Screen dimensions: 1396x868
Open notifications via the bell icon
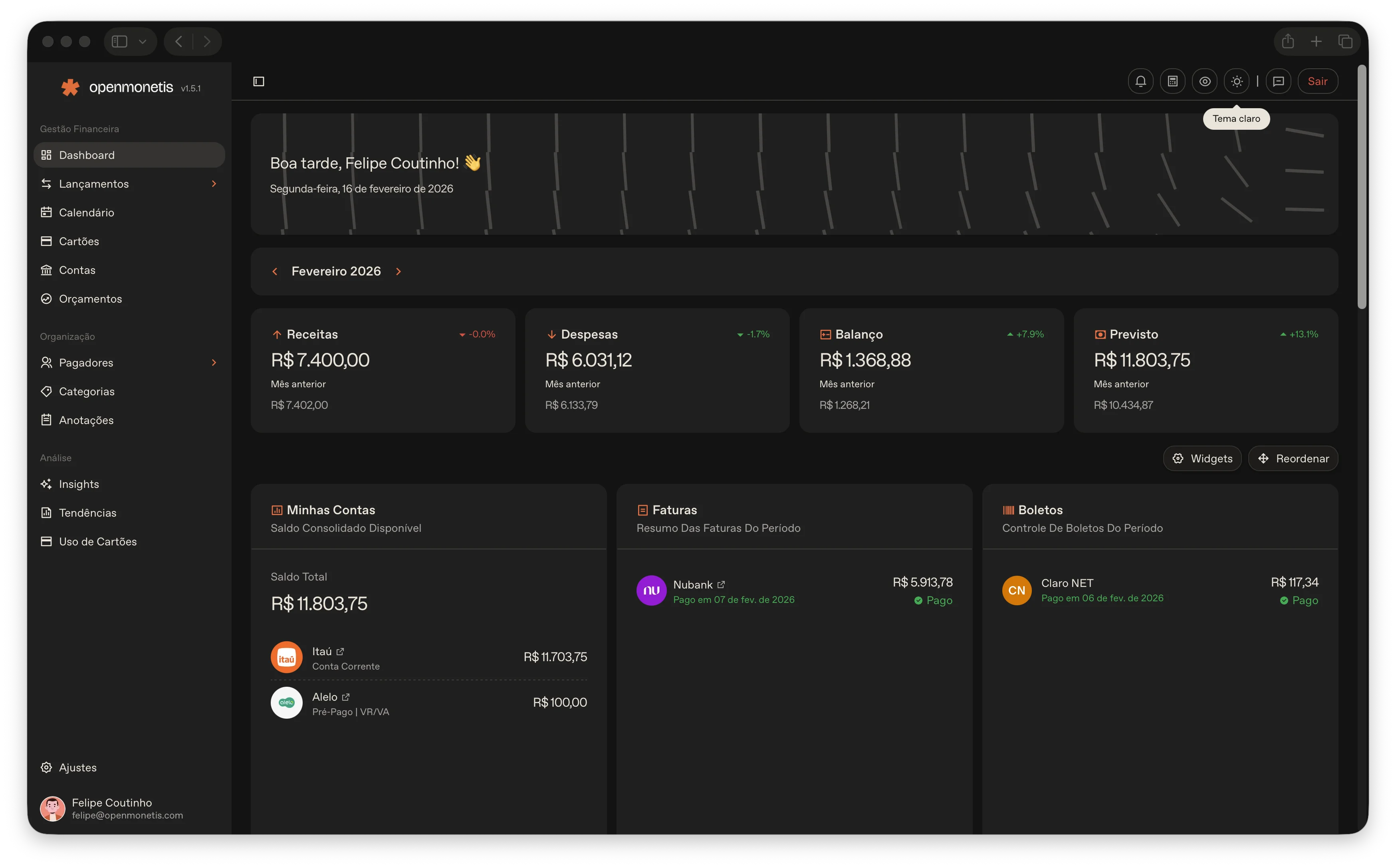pyautogui.click(x=1140, y=81)
